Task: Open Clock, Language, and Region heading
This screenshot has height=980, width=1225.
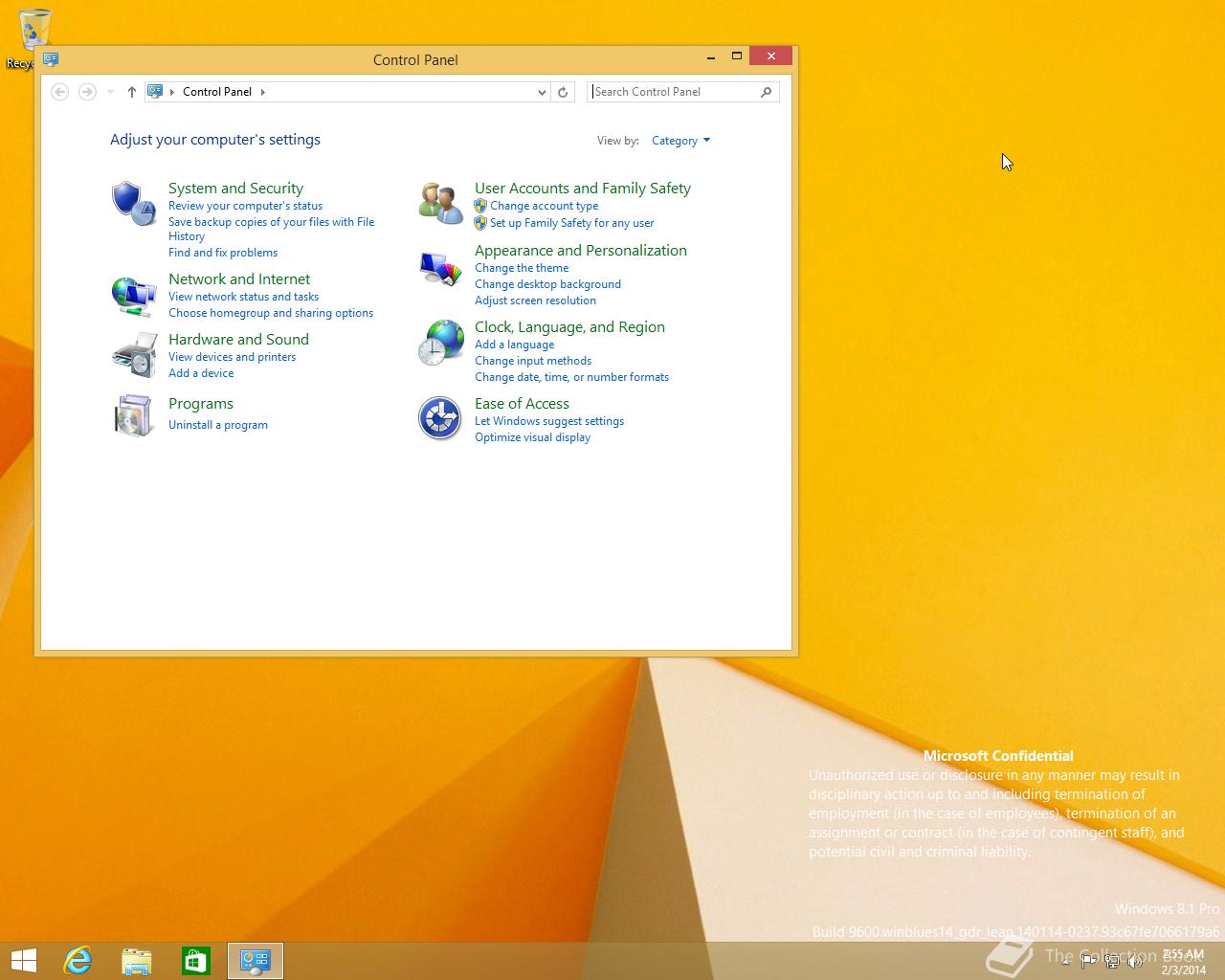Action: [569, 327]
